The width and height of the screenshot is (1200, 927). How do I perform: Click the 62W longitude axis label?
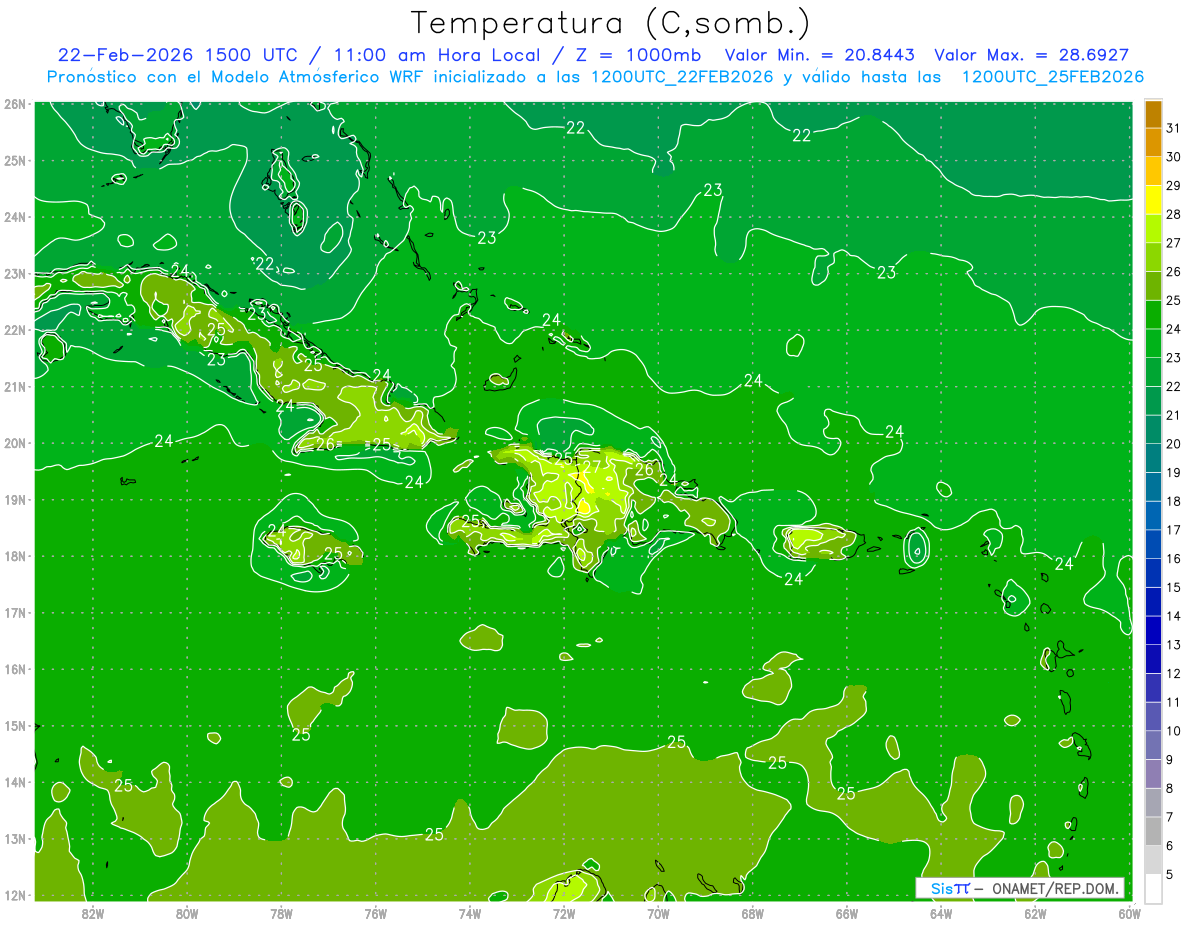pyautogui.click(x=1035, y=913)
